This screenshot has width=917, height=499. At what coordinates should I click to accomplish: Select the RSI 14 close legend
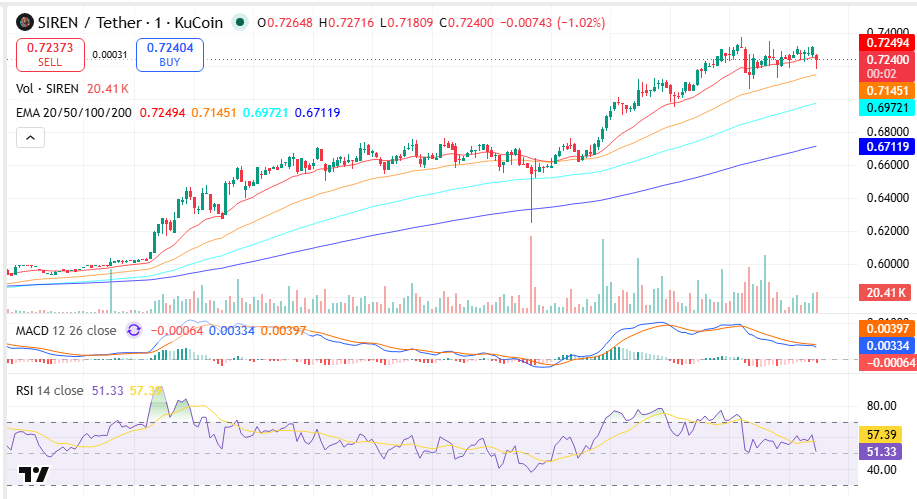tap(50, 390)
